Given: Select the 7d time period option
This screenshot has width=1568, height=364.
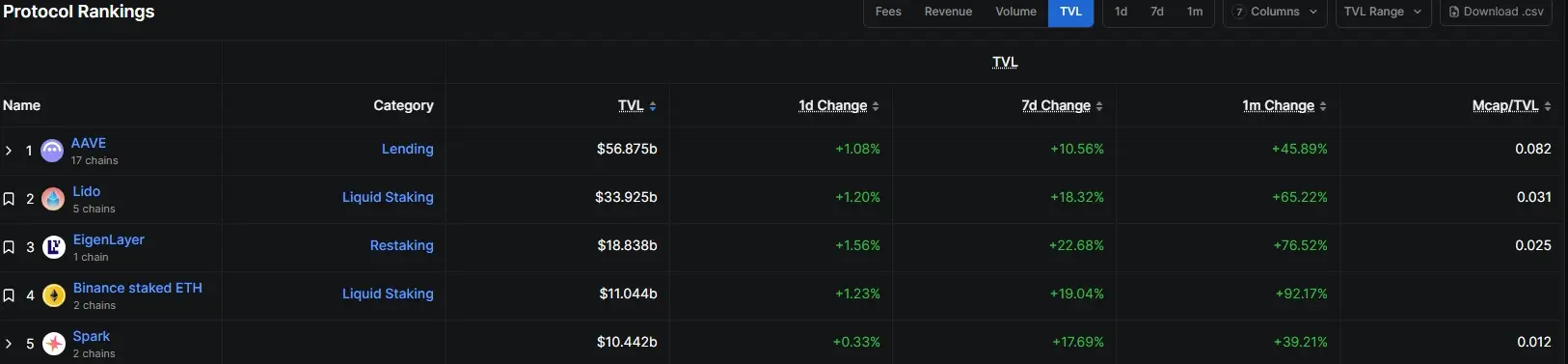Looking at the screenshot, I should tap(1157, 12).
